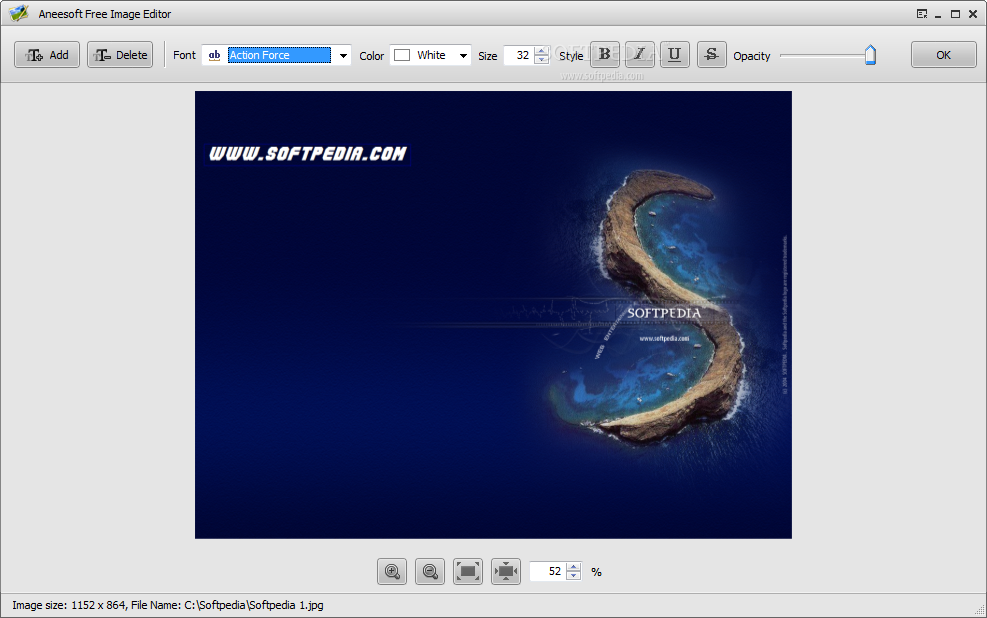
Task: Toggle Italic style
Action: coord(640,54)
